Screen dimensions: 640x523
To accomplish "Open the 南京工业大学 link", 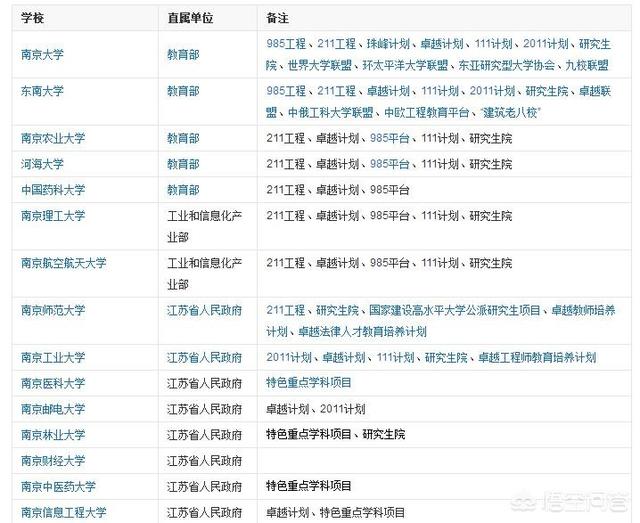I will (x=53, y=357).
